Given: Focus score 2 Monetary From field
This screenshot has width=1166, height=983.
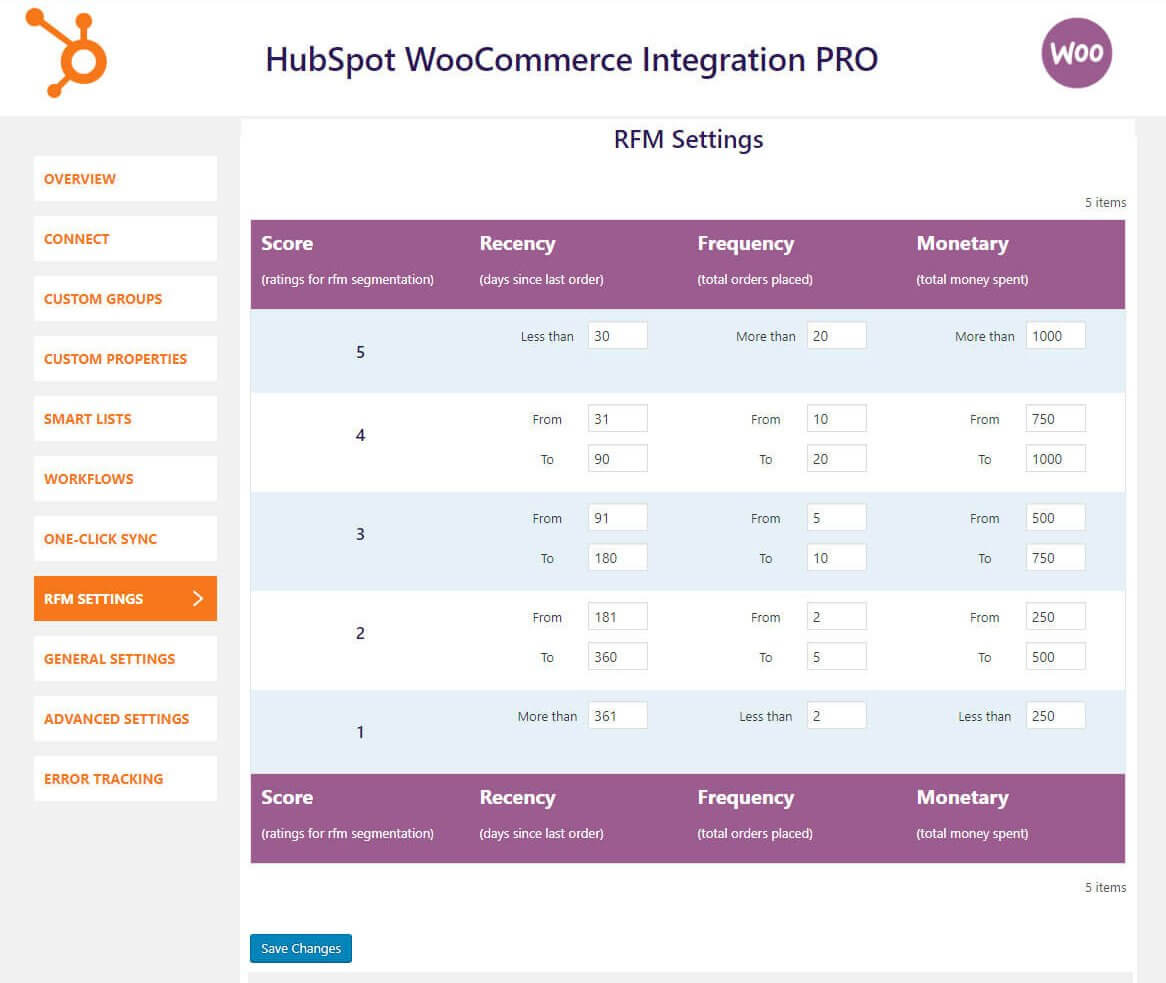Looking at the screenshot, I should tap(1055, 616).
